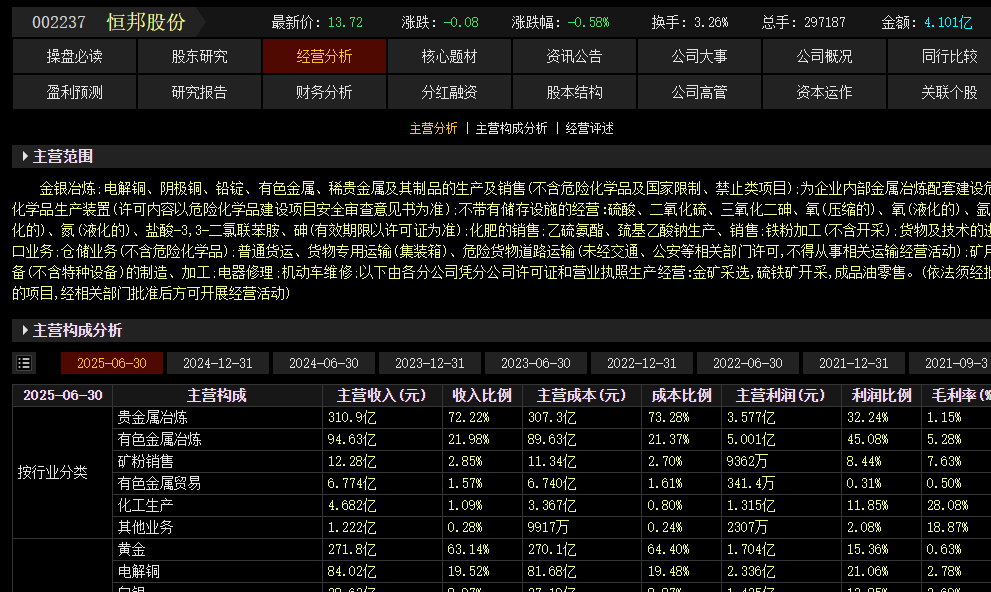Select the 2022-12-31 report period
Viewport: 991px width, 592px height.
(641, 363)
